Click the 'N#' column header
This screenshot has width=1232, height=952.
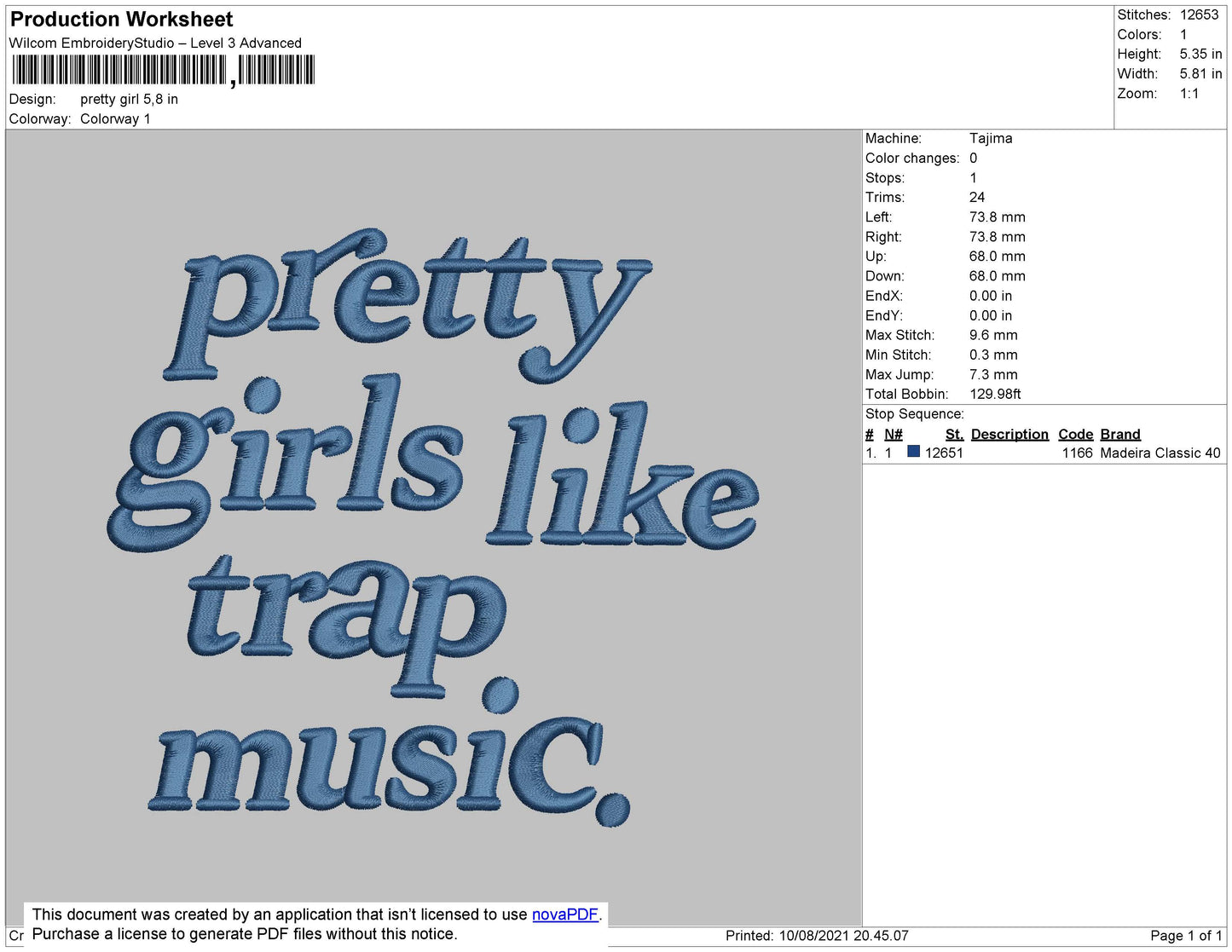pyautogui.click(x=893, y=434)
